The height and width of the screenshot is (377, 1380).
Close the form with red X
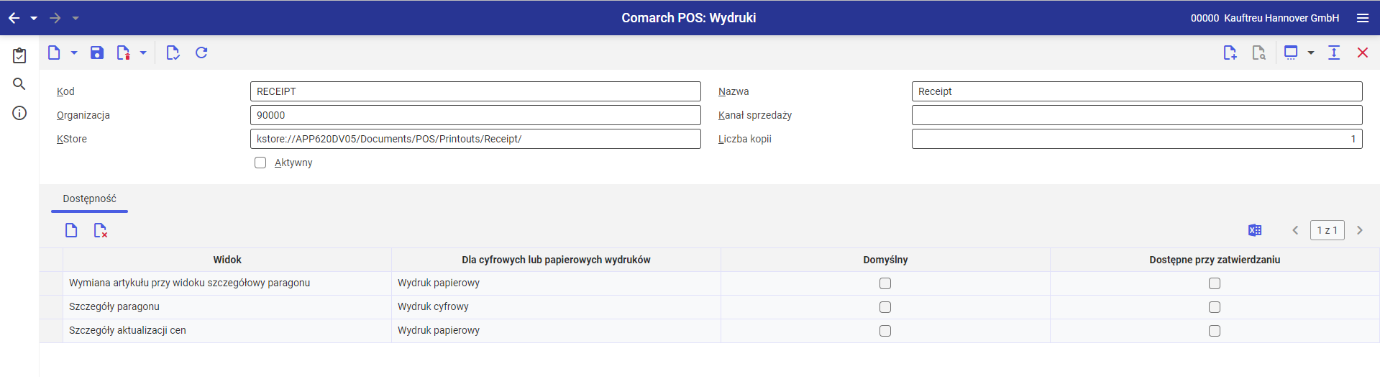coord(1362,52)
